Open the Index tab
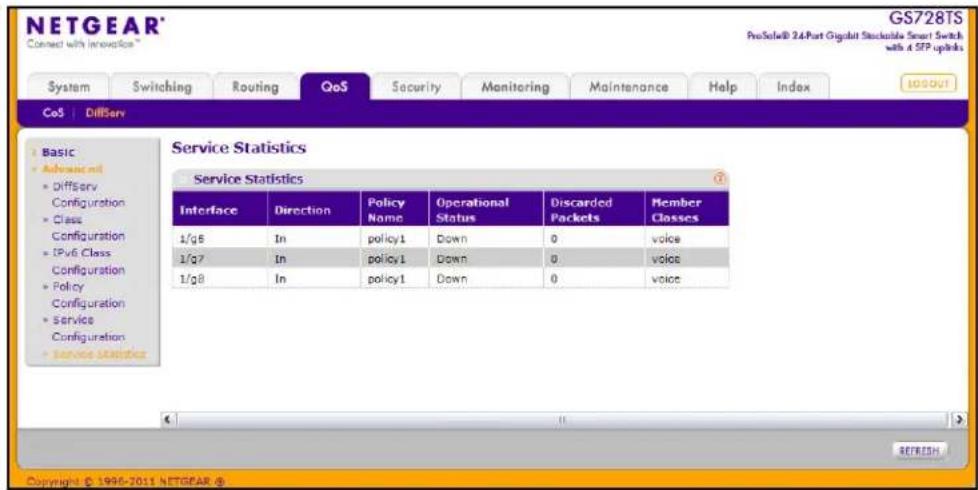978x490 pixels. (793, 87)
